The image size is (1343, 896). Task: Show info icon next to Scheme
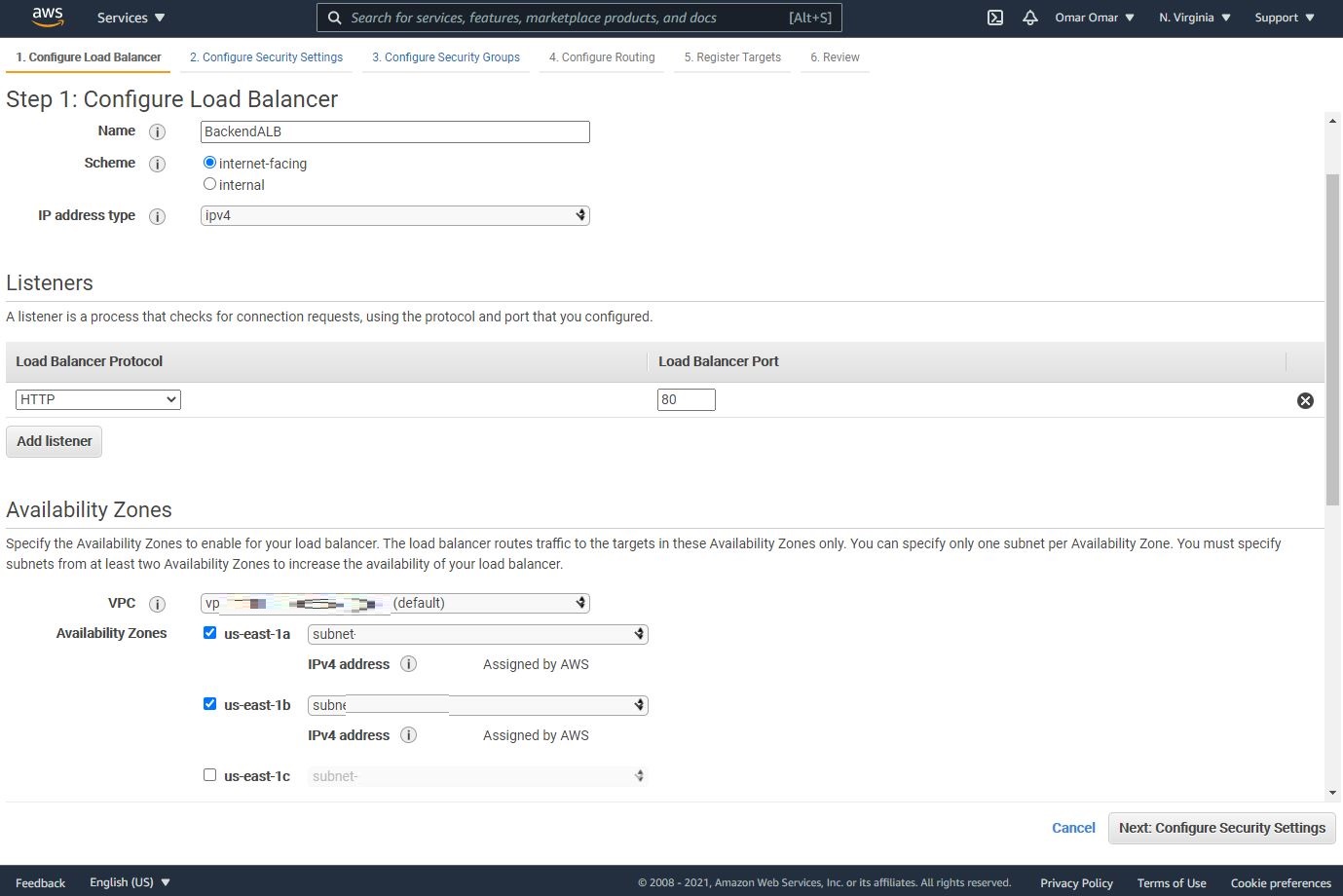point(157,164)
